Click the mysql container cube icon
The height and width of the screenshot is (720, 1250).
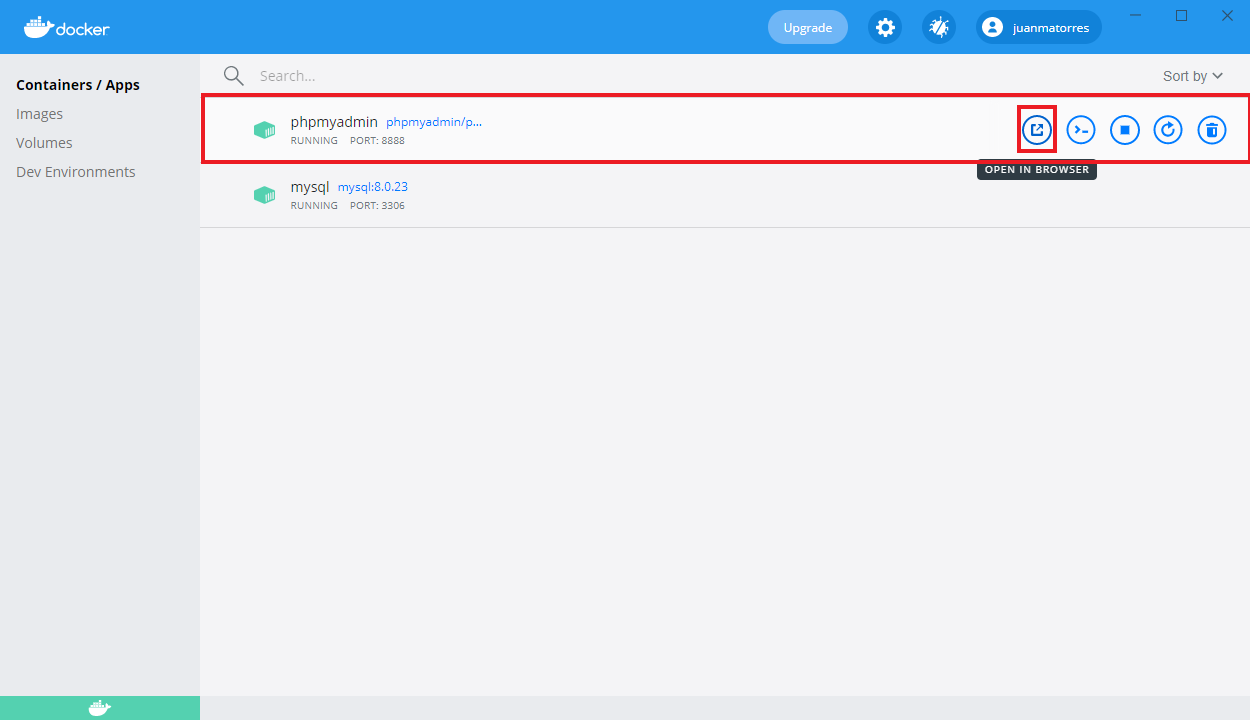tap(264, 195)
